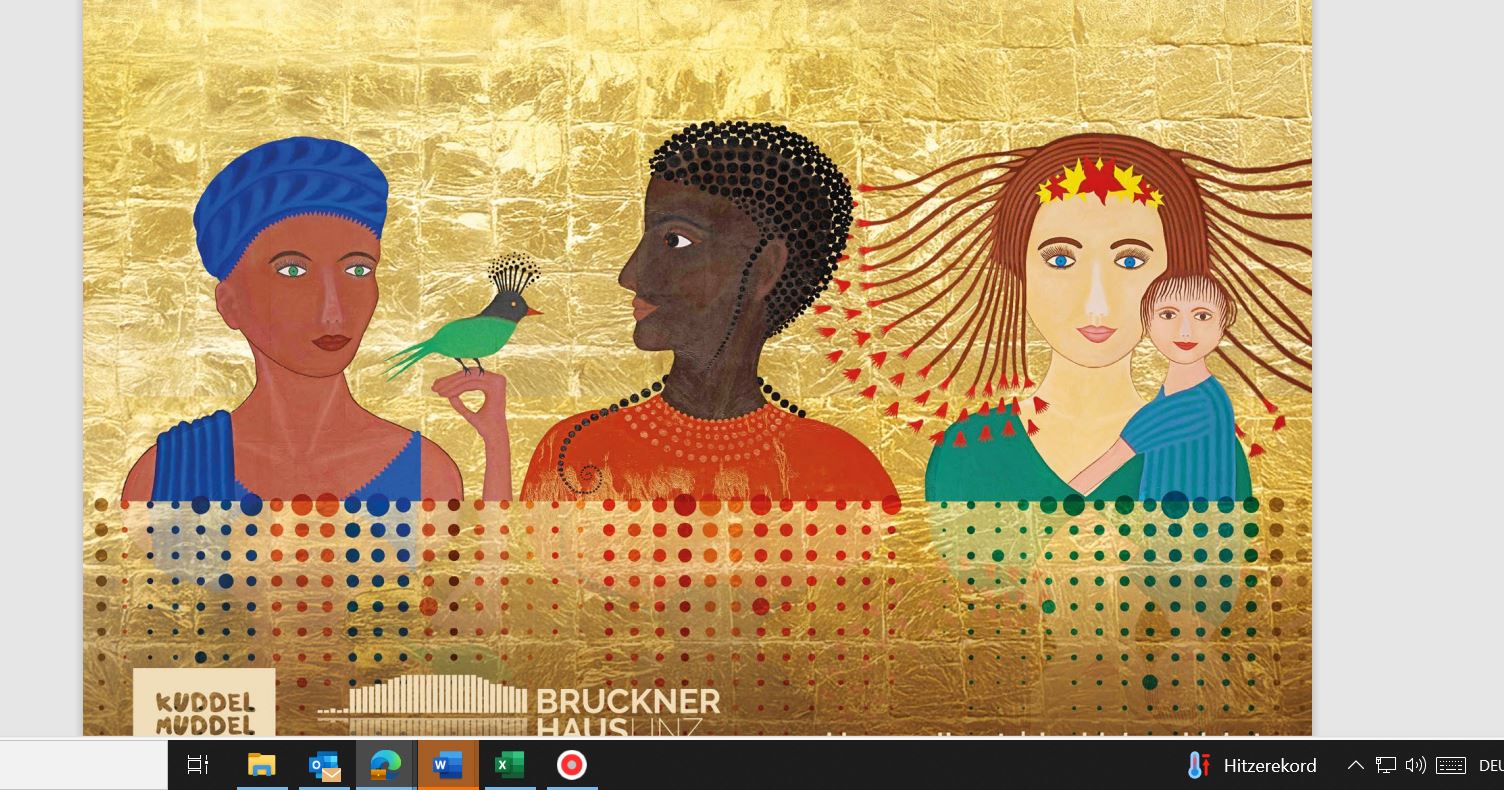1504x790 pixels.
Task: Switch to the Outlook mail app
Action: 324,765
